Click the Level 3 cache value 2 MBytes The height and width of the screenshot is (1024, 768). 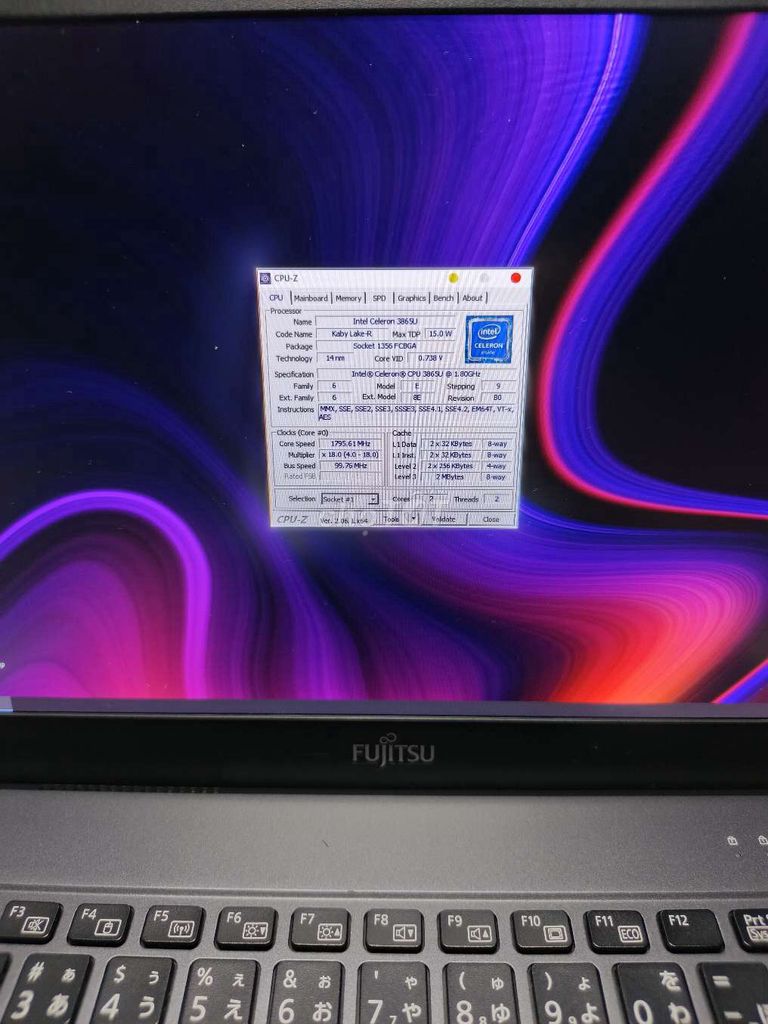point(451,477)
